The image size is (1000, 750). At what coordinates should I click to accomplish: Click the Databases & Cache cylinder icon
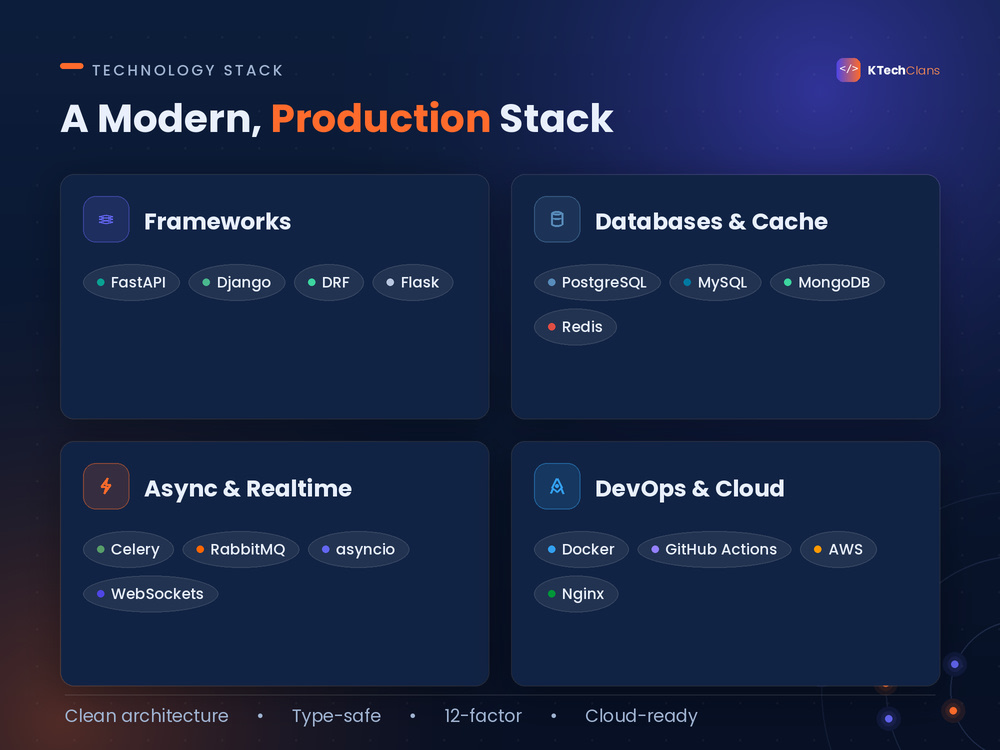click(x=557, y=219)
